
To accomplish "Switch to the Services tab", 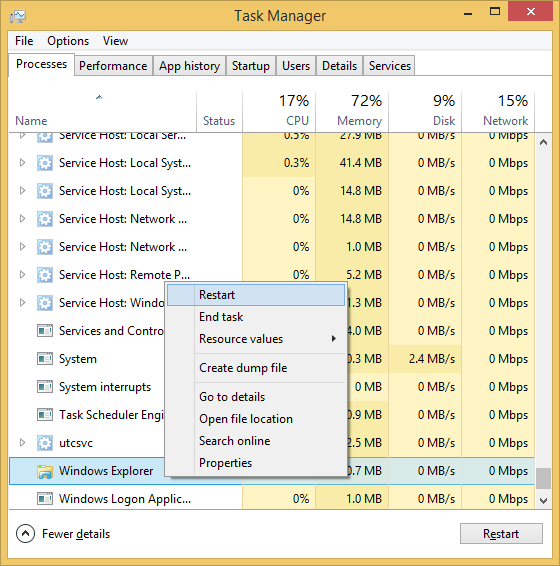I will point(390,66).
